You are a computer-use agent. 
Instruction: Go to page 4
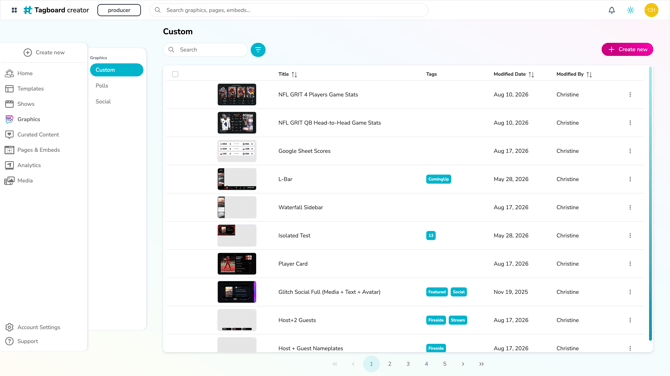(426, 364)
